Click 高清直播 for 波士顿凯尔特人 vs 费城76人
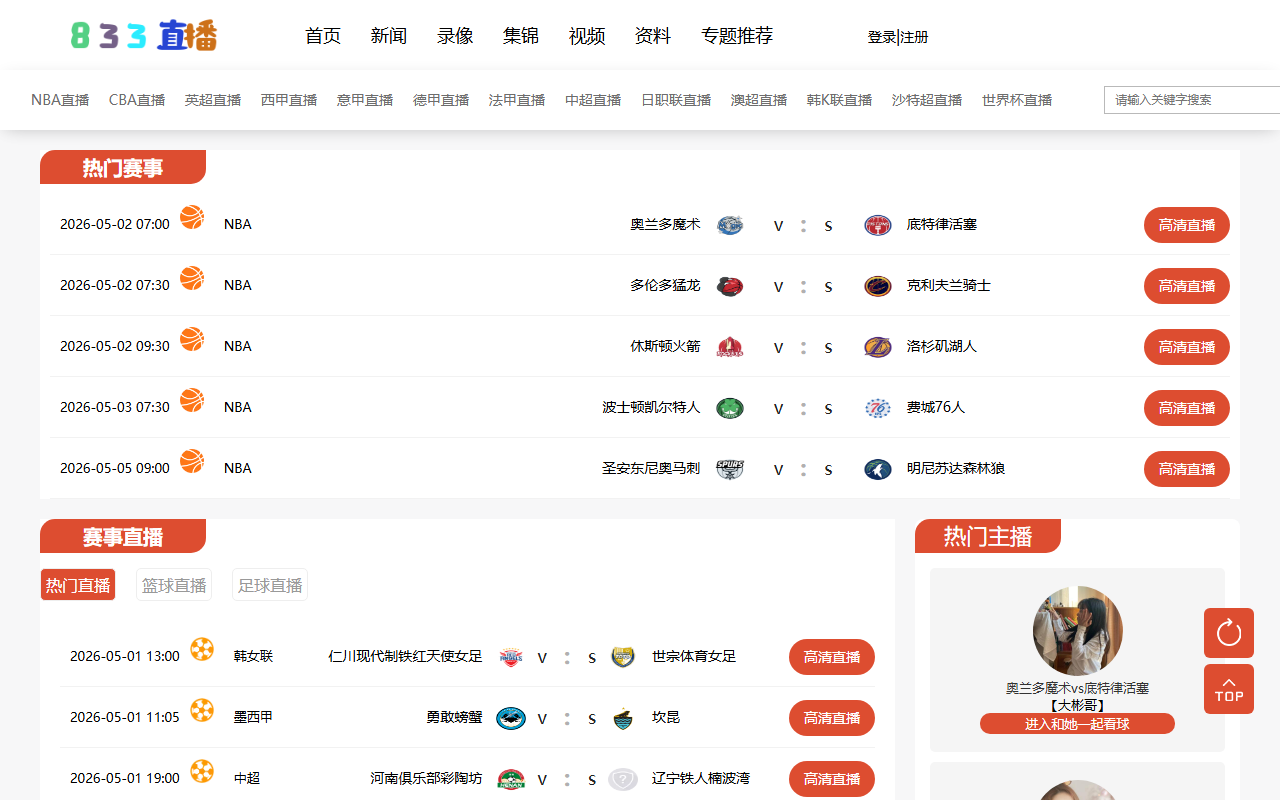Viewport: 1280px width, 800px height. [1187, 408]
